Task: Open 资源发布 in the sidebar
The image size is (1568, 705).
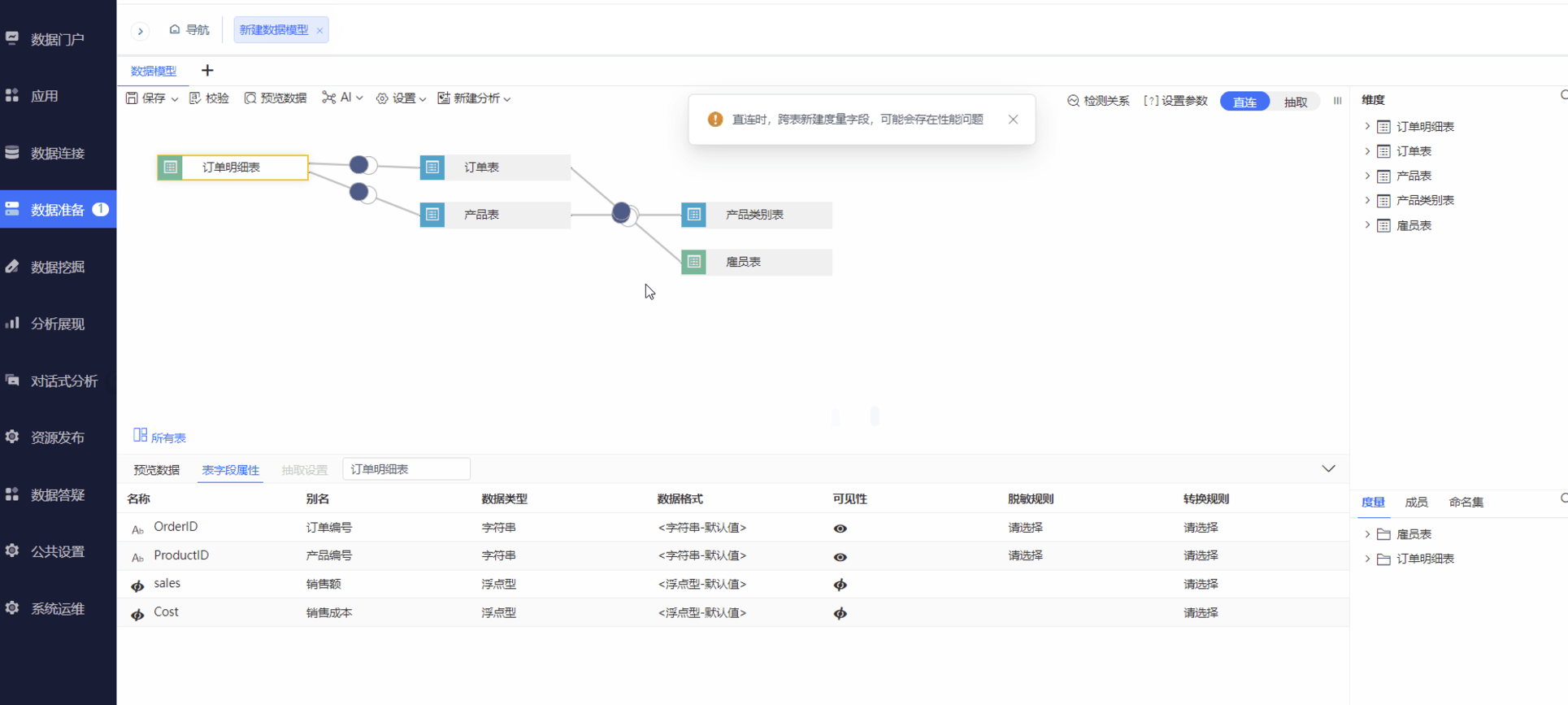Action: tap(58, 437)
